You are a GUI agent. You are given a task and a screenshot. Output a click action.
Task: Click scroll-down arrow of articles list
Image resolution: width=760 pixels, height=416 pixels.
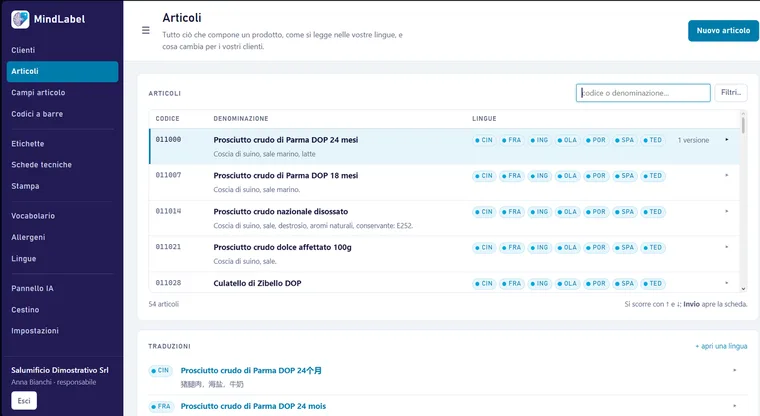coord(743,288)
